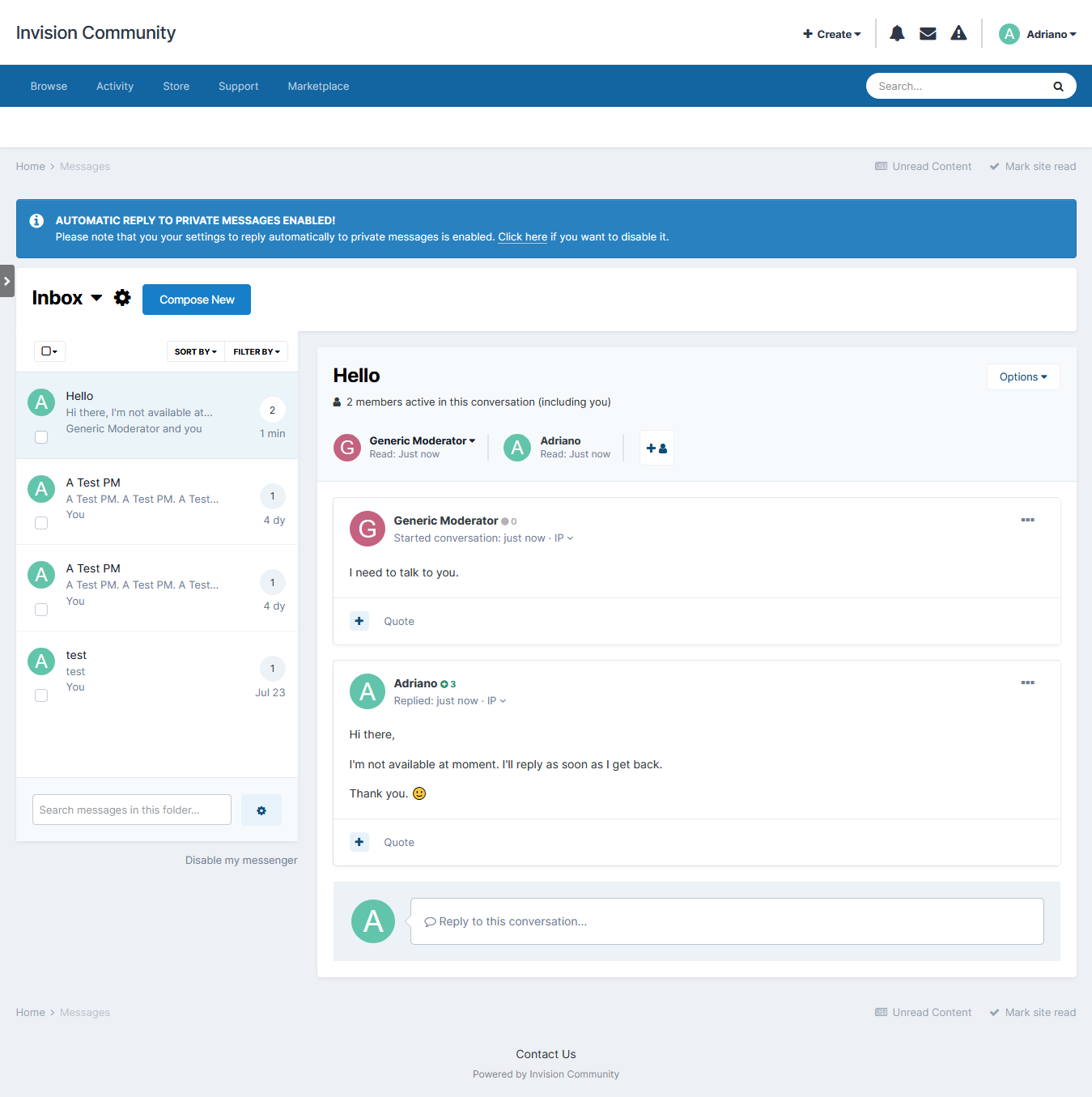The height and width of the screenshot is (1097, 1092).
Task: Click the 'Disable my messenger' link
Action: pyautogui.click(x=241, y=860)
